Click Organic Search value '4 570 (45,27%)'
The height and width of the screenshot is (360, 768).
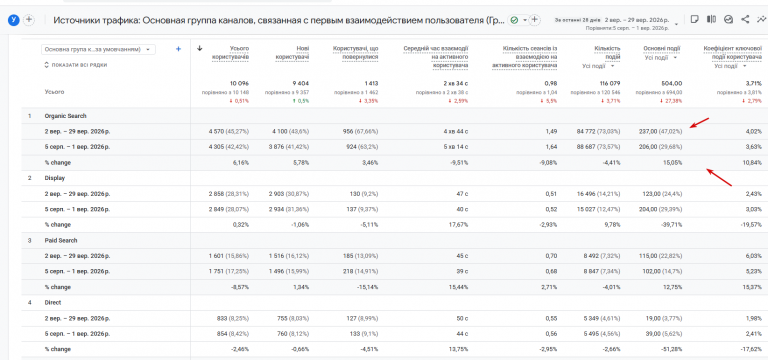click(229, 132)
